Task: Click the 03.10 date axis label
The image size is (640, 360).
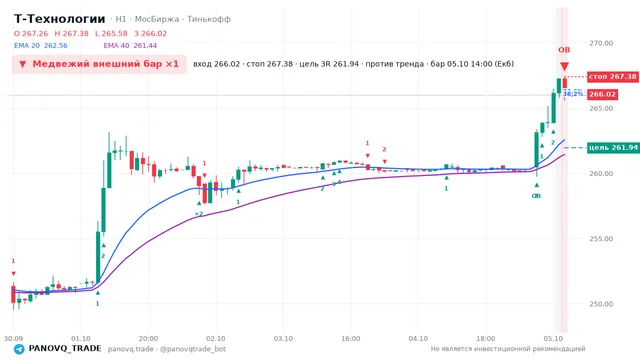Action: click(283, 339)
